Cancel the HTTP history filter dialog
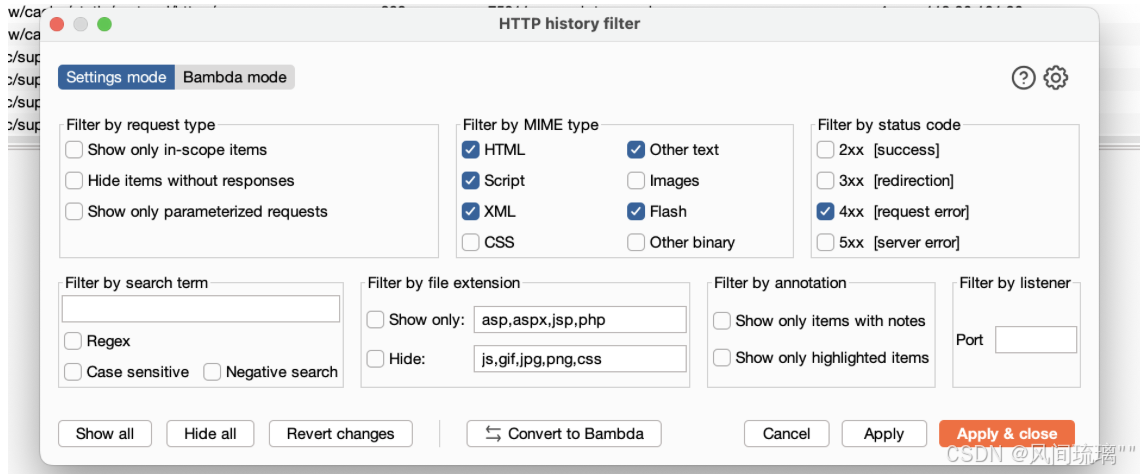The width and height of the screenshot is (1140, 474). [x=786, y=434]
